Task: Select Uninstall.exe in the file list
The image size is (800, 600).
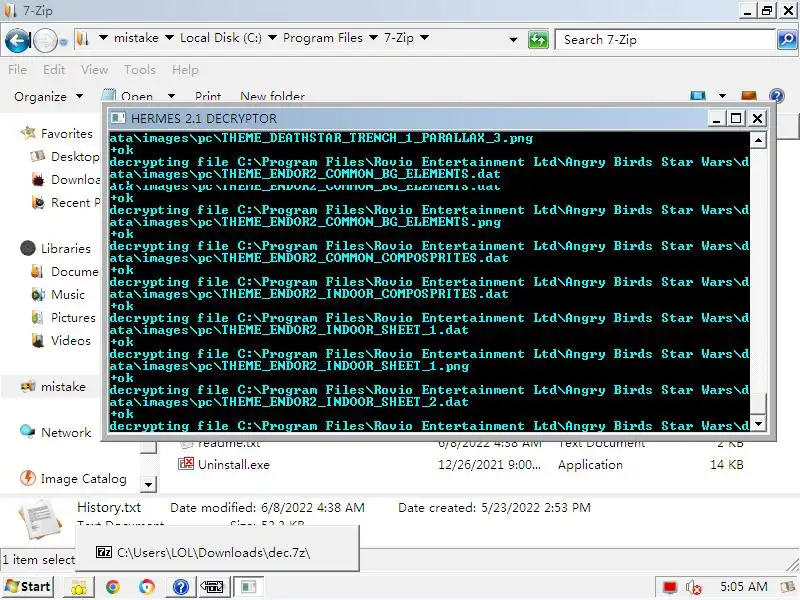Action: coord(234,465)
